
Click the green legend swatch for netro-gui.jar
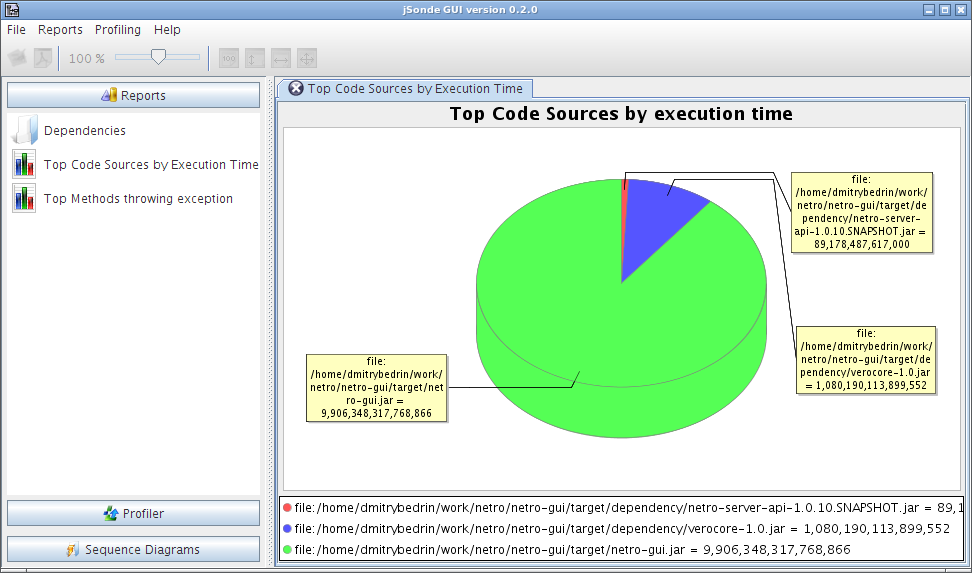(287, 549)
